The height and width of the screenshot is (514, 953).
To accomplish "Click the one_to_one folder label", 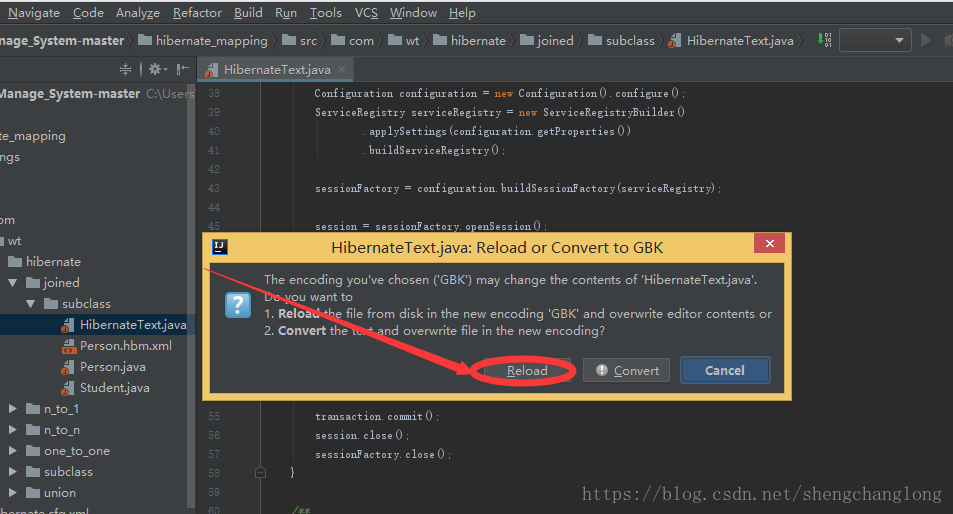I will click(77, 451).
